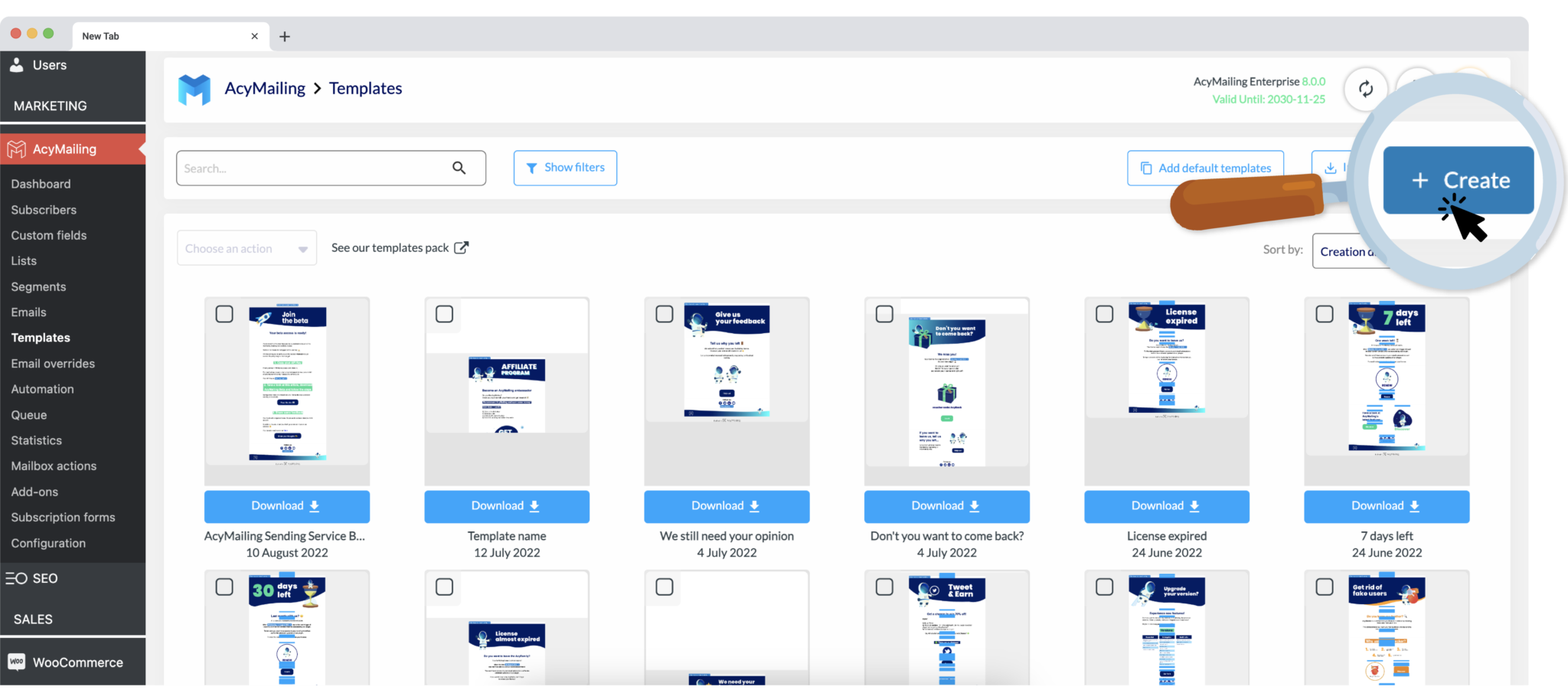Select checkbox for License expired template
The height and width of the screenshot is (690, 1568).
click(1105, 314)
